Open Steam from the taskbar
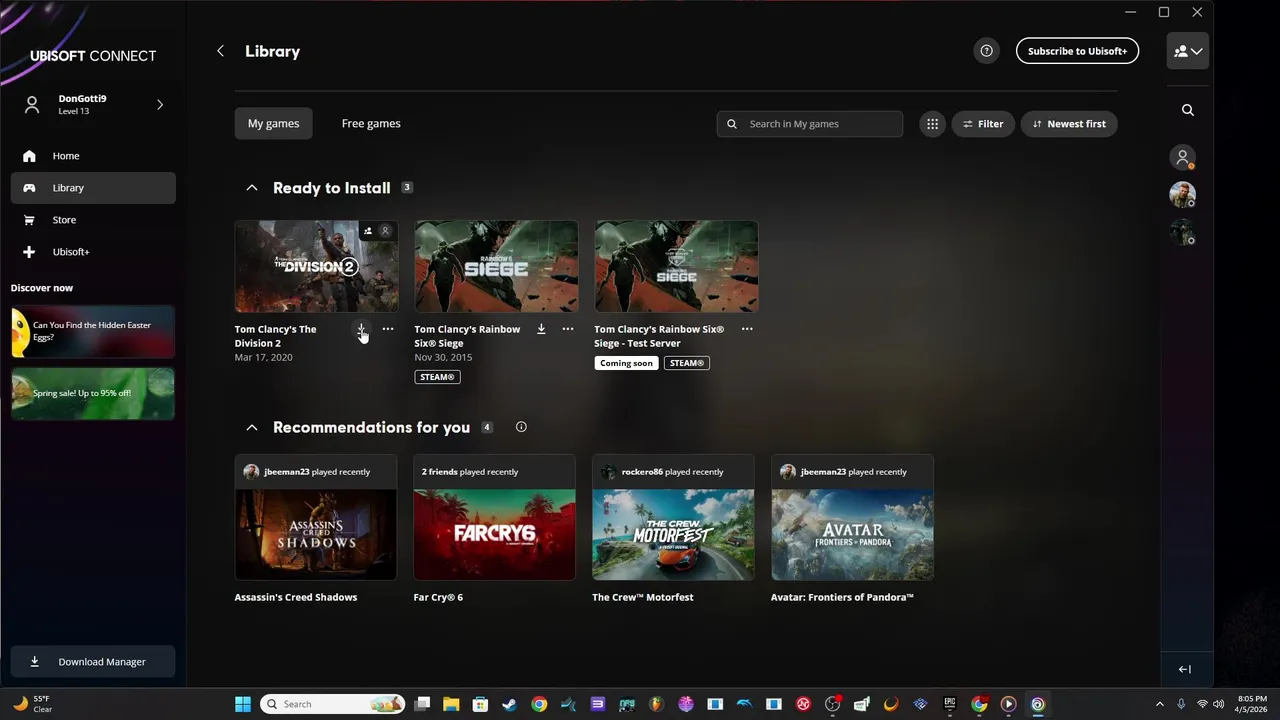Viewport: 1280px width, 720px height. (x=509, y=704)
